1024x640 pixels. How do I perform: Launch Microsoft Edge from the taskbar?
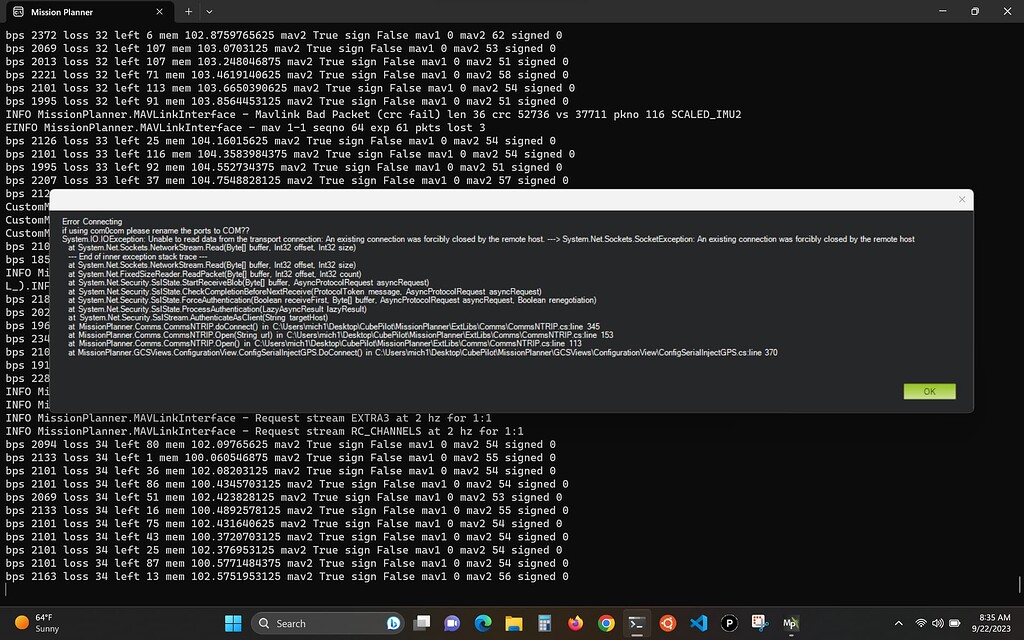coord(481,622)
